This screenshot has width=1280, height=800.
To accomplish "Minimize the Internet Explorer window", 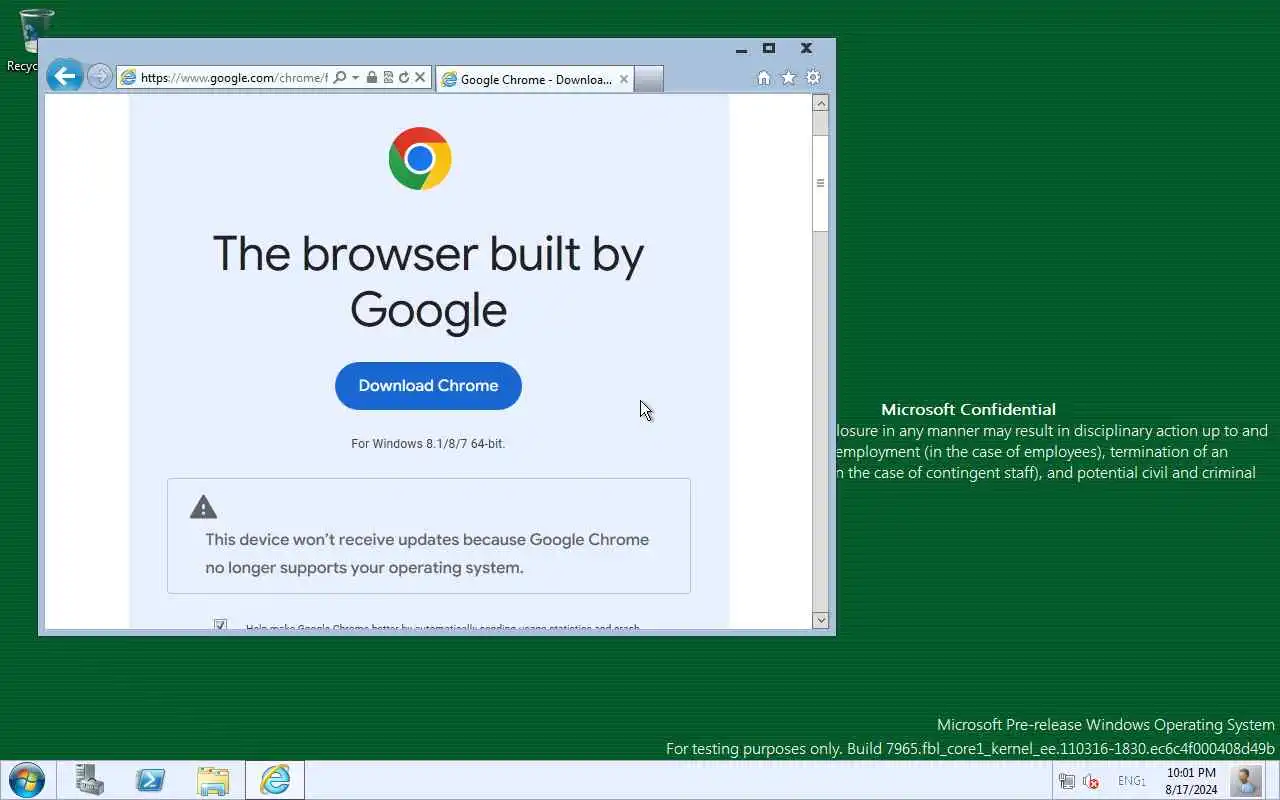I will (x=742, y=48).
